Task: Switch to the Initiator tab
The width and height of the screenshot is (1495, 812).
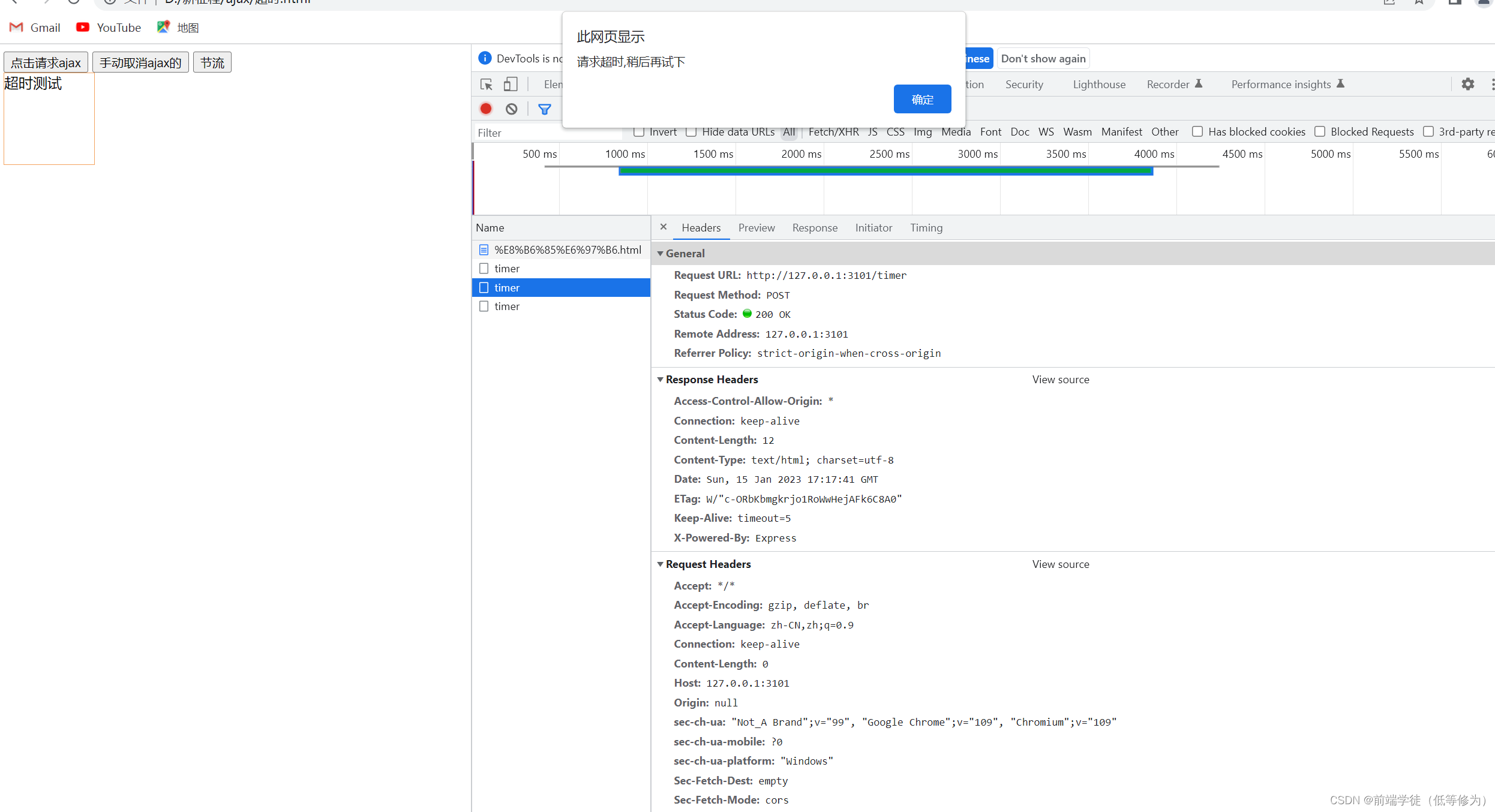Action: tap(873, 227)
